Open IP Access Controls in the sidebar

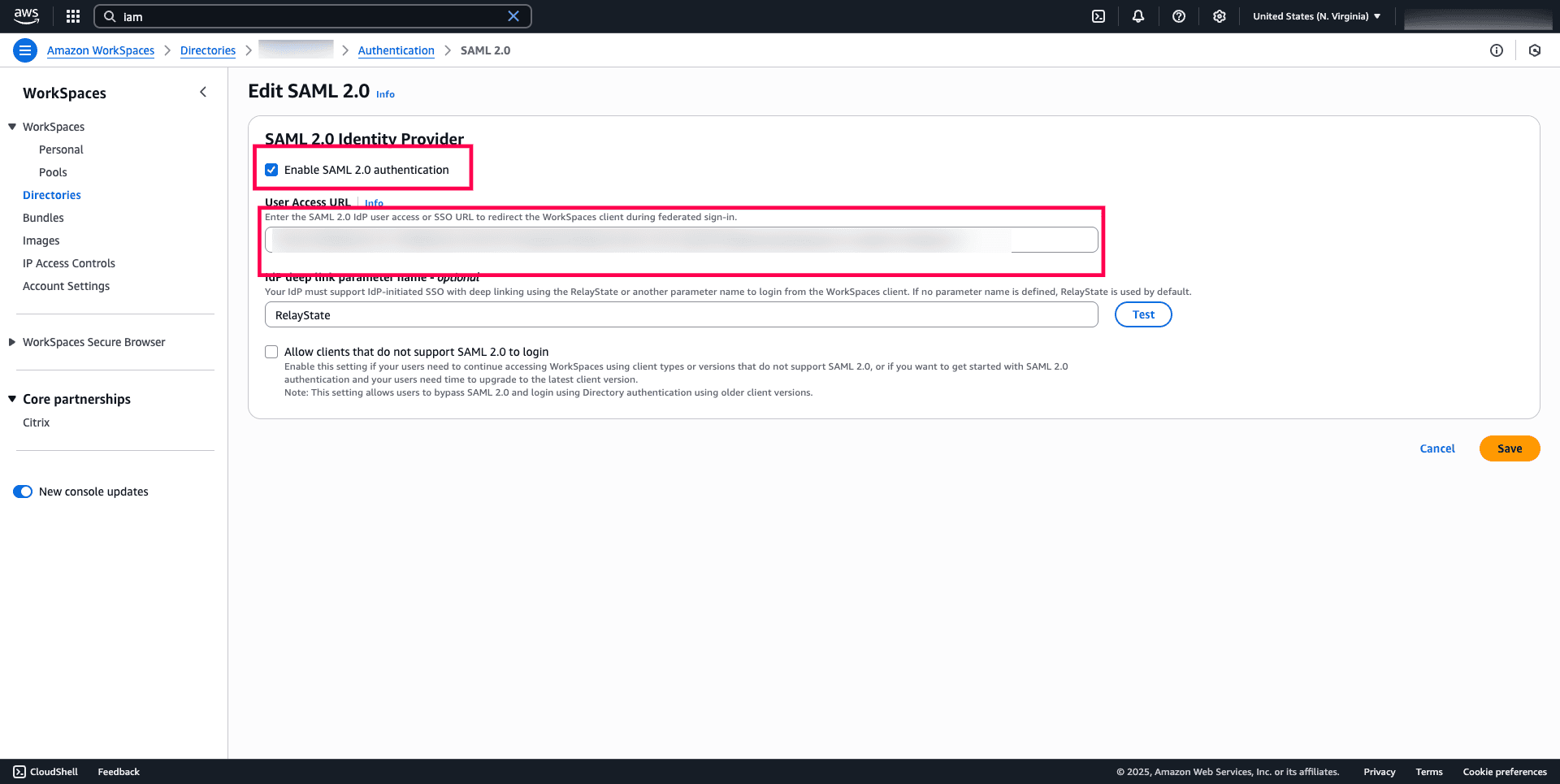coord(69,263)
